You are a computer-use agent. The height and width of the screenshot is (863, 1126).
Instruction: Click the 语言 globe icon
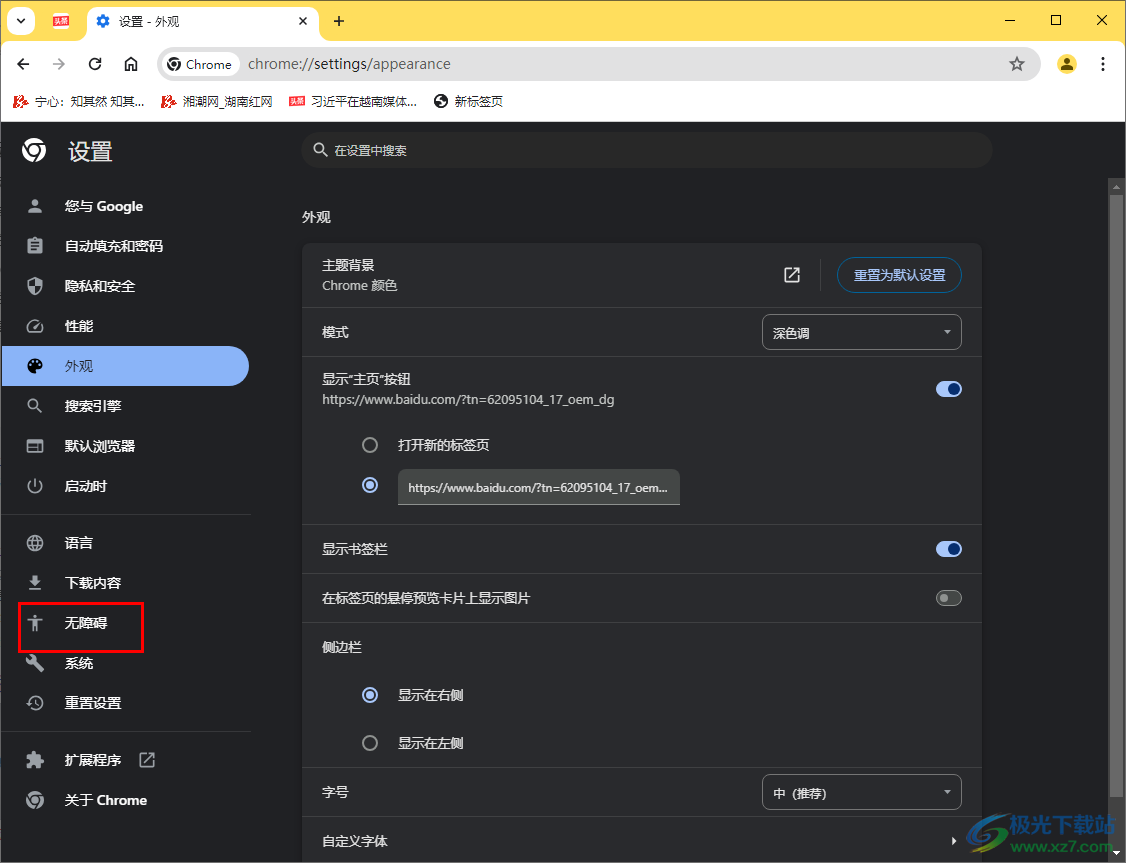click(x=34, y=543)
